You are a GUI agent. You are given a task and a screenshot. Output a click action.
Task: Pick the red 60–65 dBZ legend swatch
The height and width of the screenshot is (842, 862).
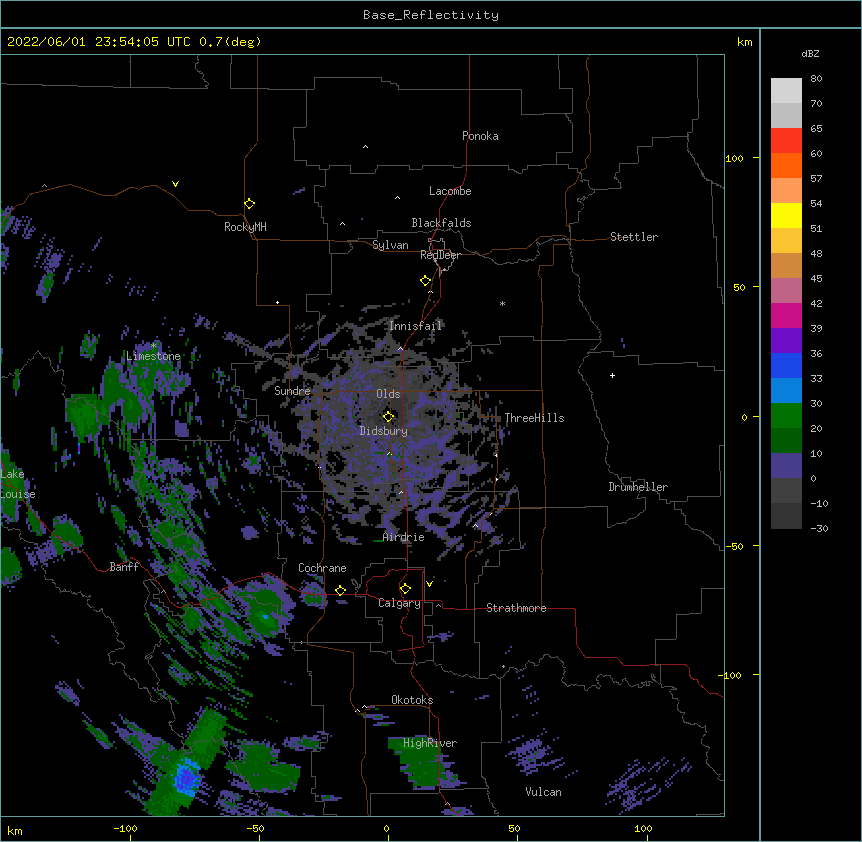(x=786, y=141)
